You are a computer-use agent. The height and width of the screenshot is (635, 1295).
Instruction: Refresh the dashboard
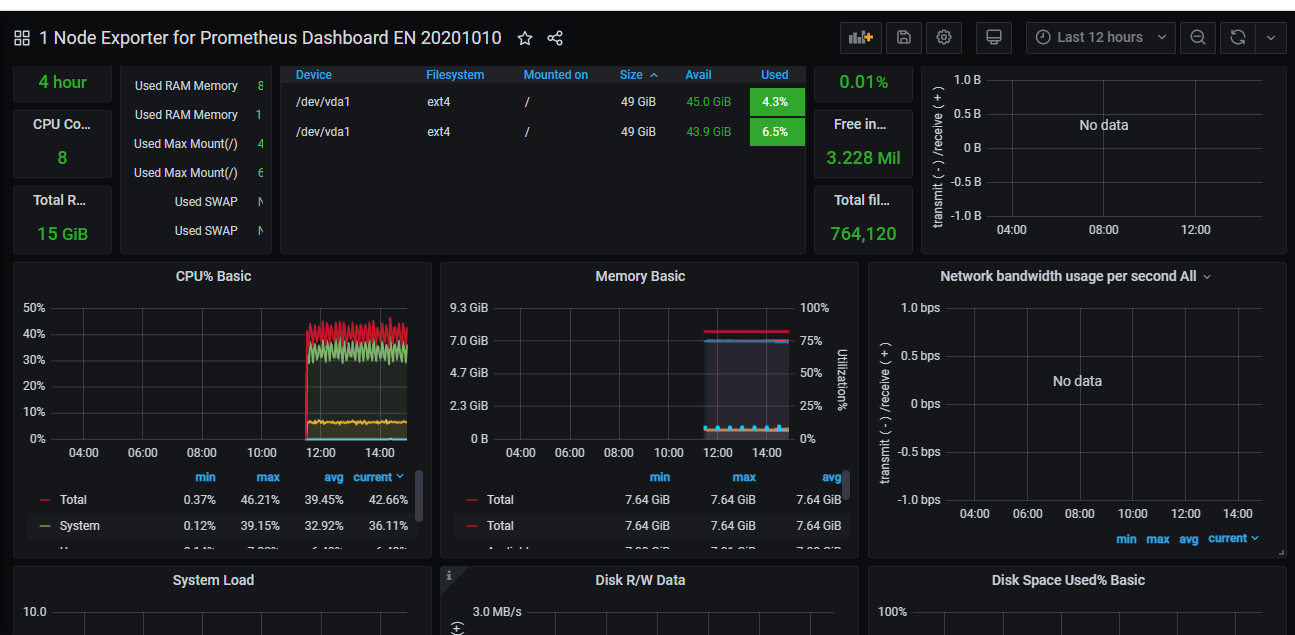tap(1238, 37)
